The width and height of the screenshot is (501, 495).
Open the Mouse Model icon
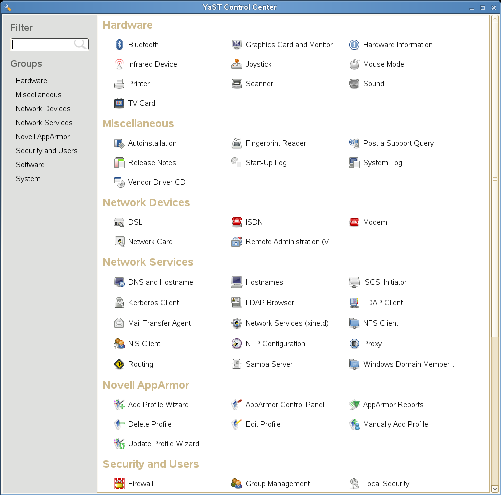tap(354, 64)
